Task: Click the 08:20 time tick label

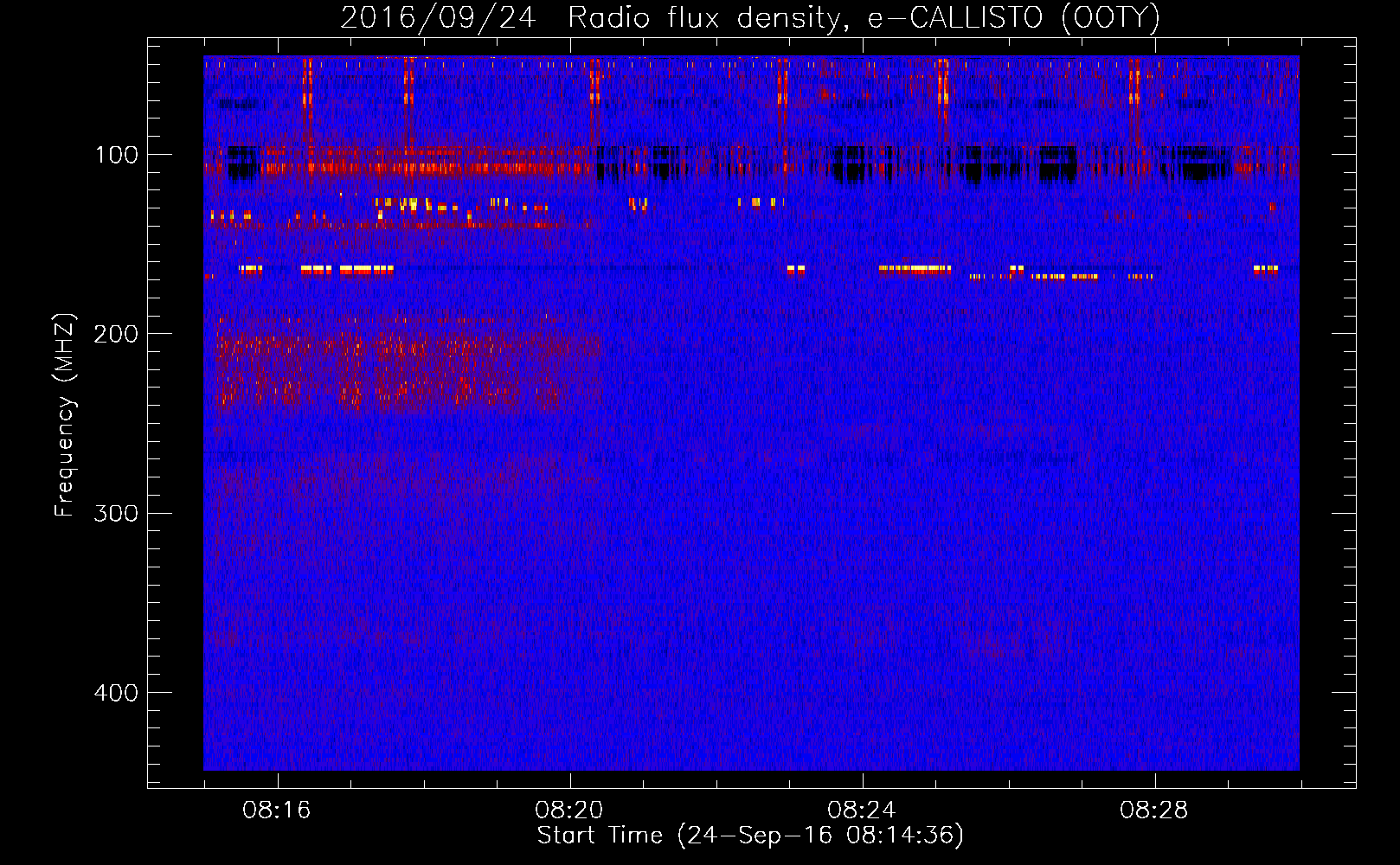Action: (x=569, y=811)
